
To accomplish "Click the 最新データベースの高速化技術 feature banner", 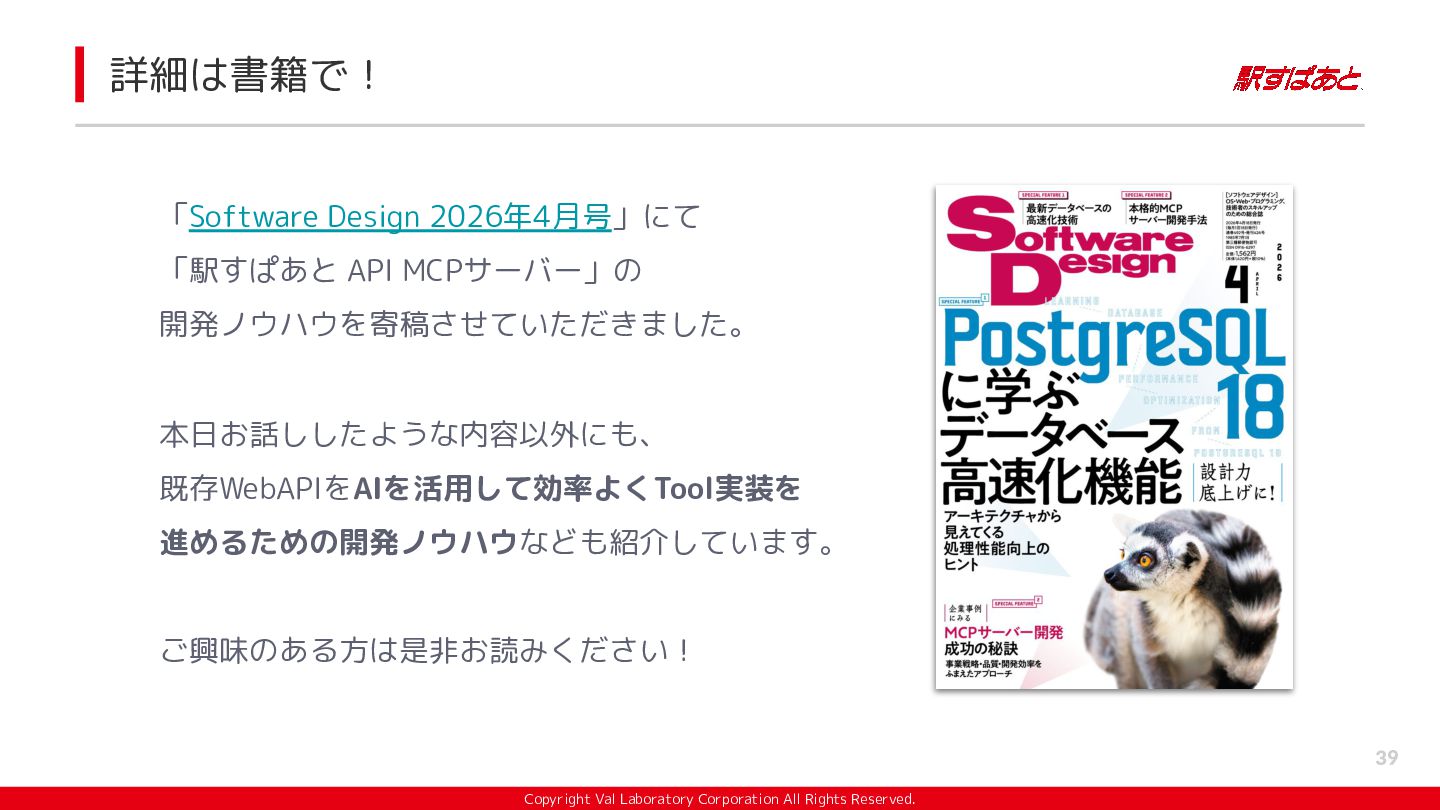I will point(1068,213).
